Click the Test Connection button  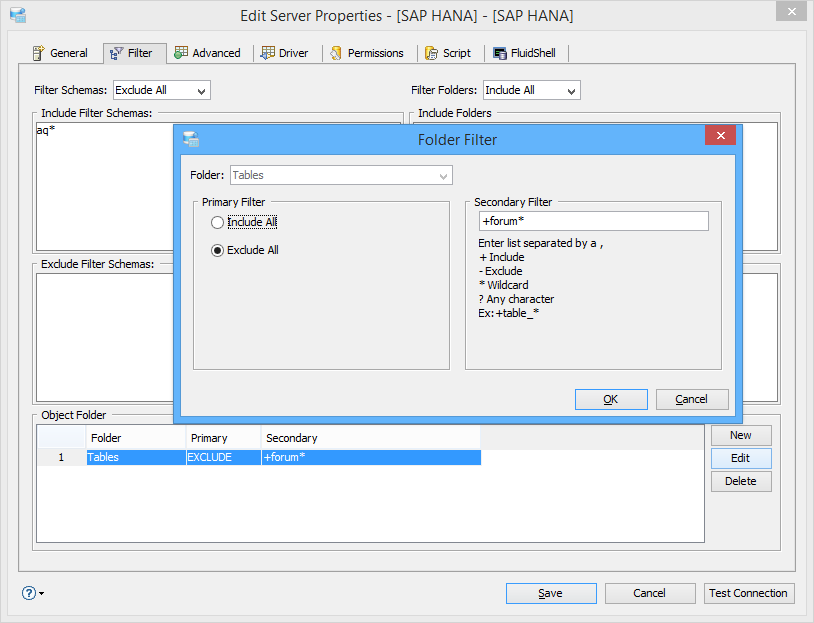tap(749, 593)
